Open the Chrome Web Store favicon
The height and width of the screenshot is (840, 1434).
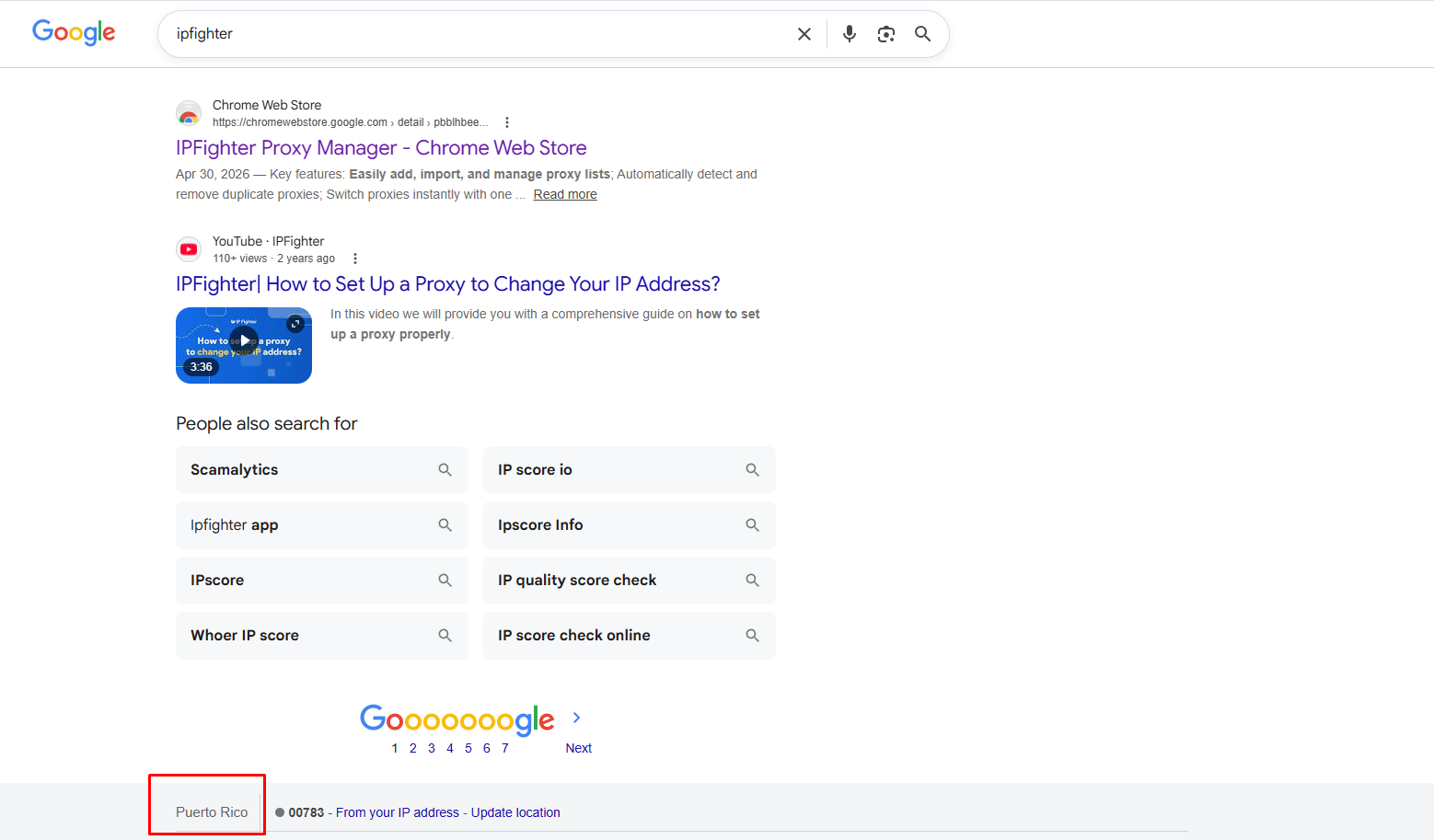coord(189,113)
